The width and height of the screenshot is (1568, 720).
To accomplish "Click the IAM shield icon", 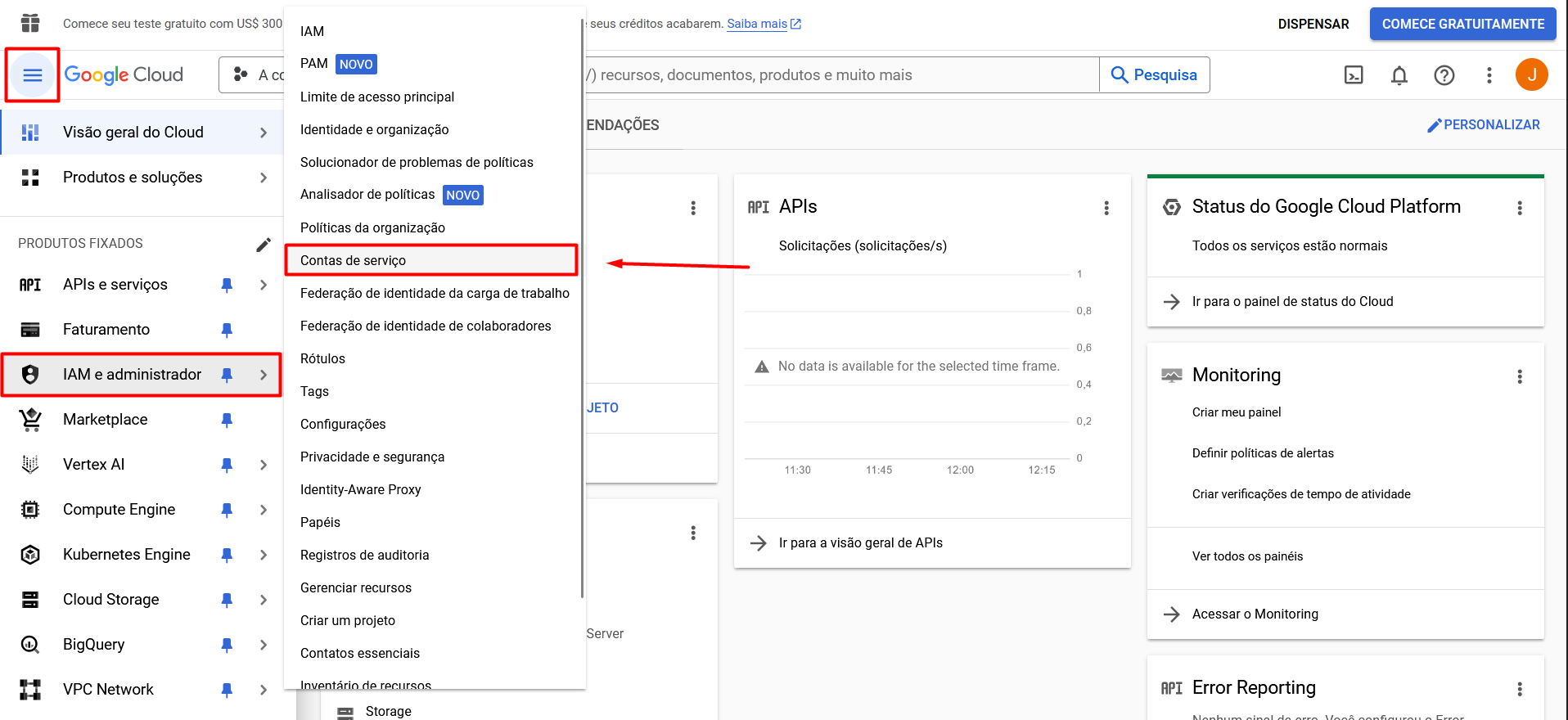I will [30, 375].
